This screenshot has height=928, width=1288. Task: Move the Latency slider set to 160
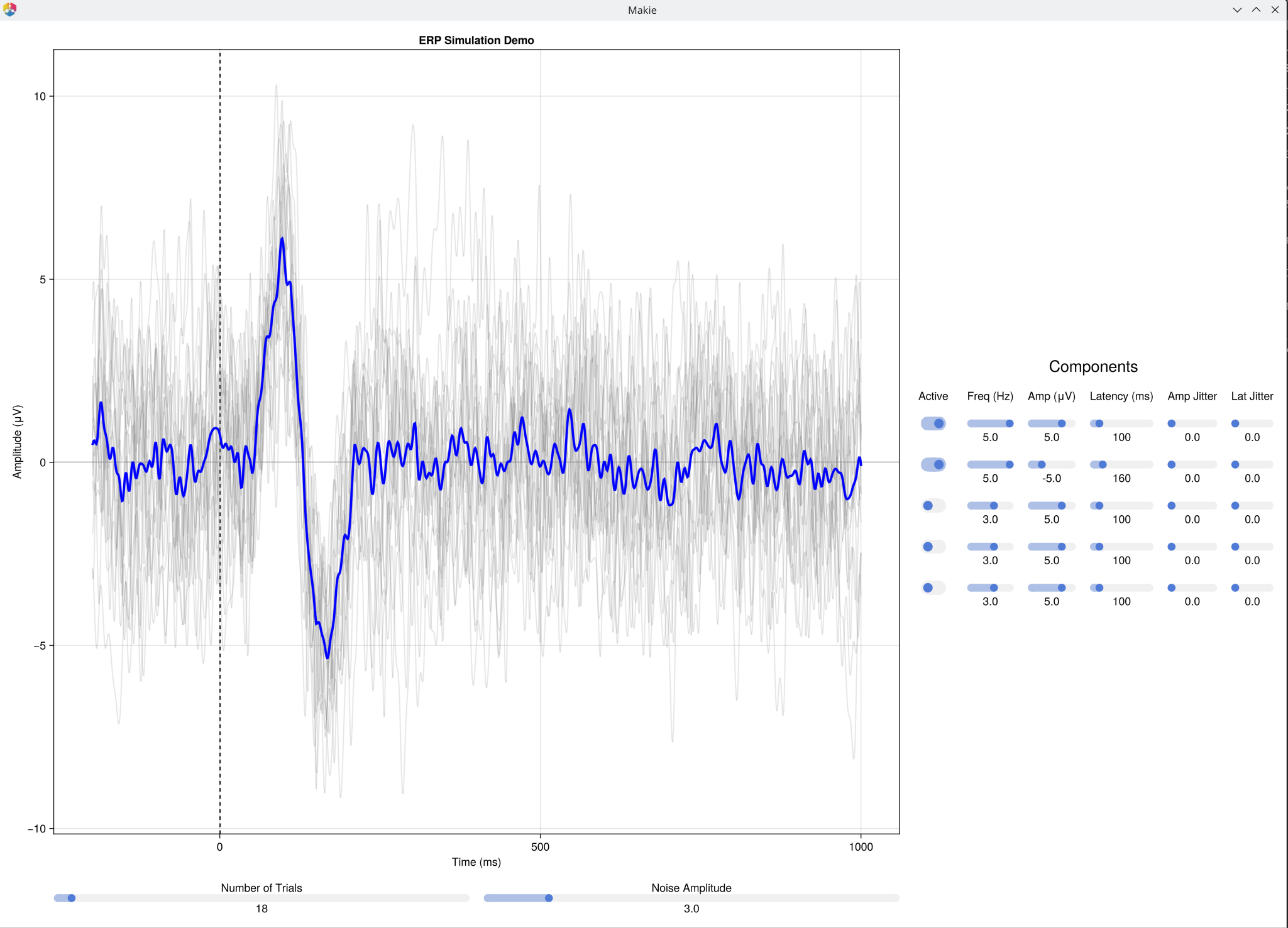click(1102, 464)
